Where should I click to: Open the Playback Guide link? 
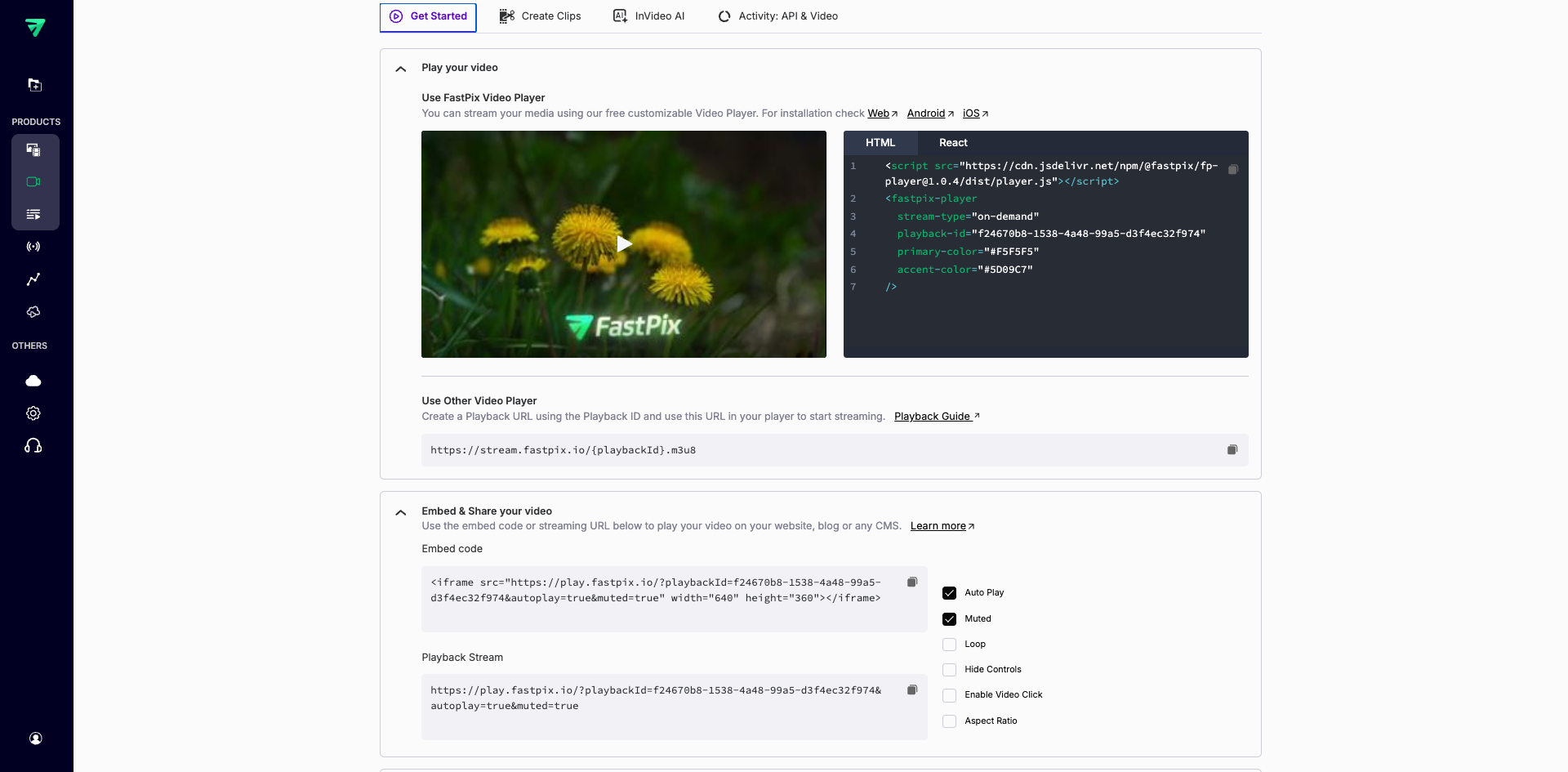point(932,417)
